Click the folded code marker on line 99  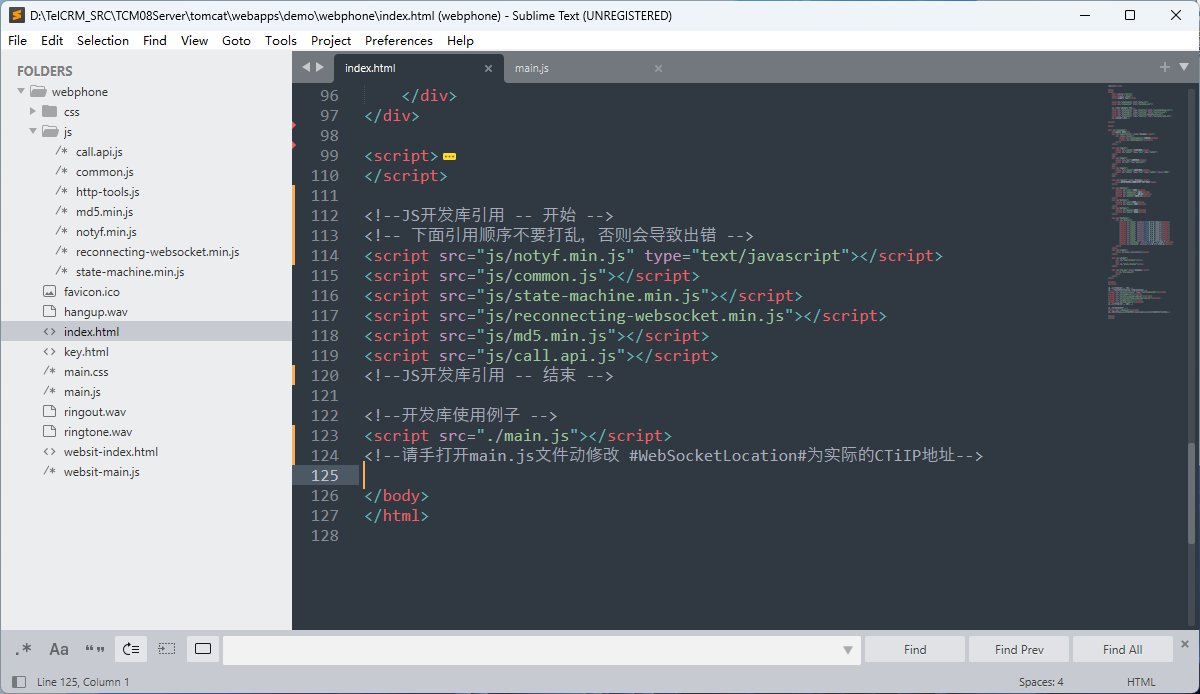449,156
